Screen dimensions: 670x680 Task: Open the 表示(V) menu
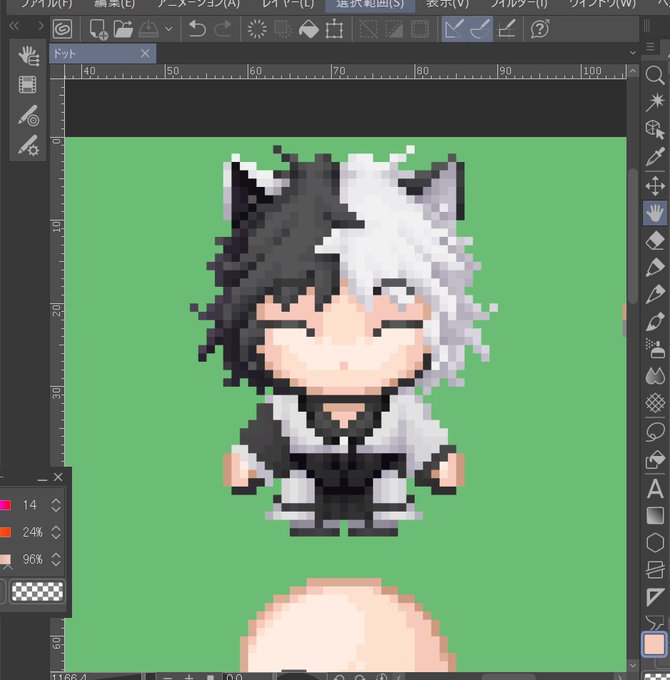tap(447, 4)
